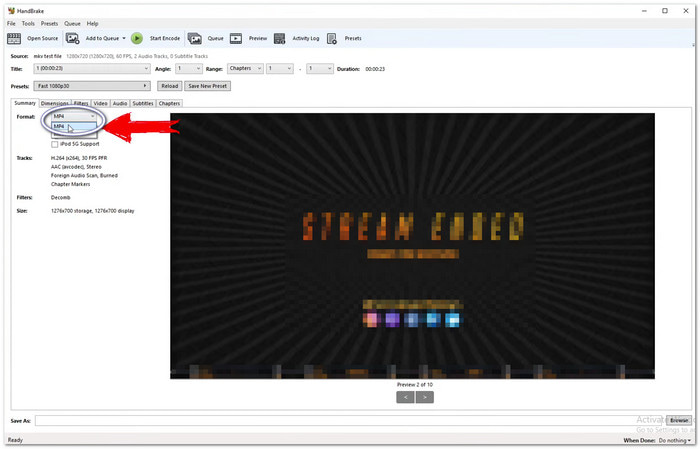Open the When Done dropdown

click(675, 441)
